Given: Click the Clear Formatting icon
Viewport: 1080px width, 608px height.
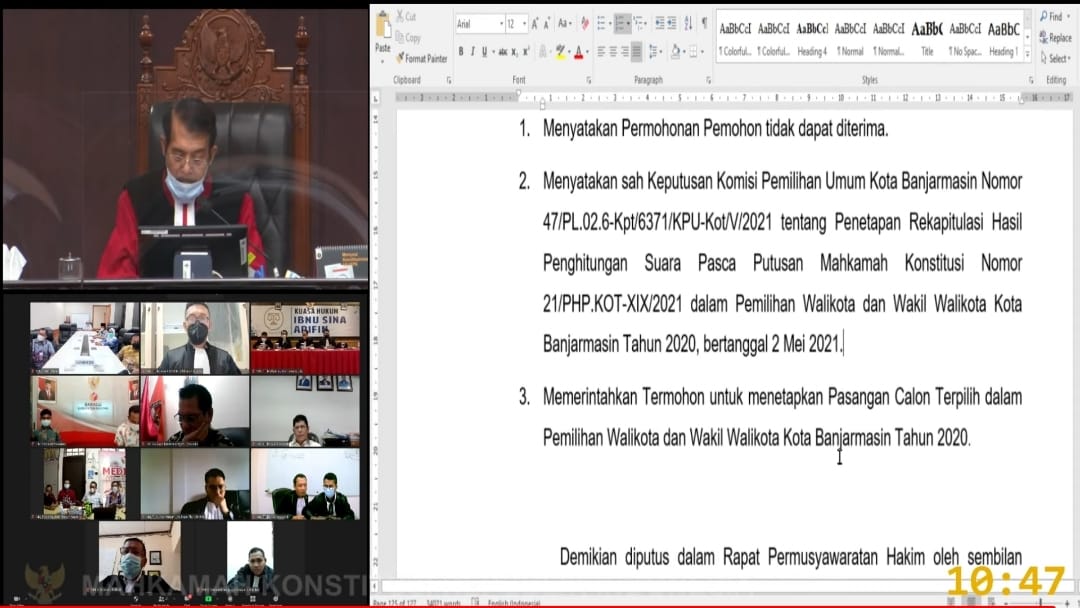Looking at the screenshot, I should click(583, 23).
